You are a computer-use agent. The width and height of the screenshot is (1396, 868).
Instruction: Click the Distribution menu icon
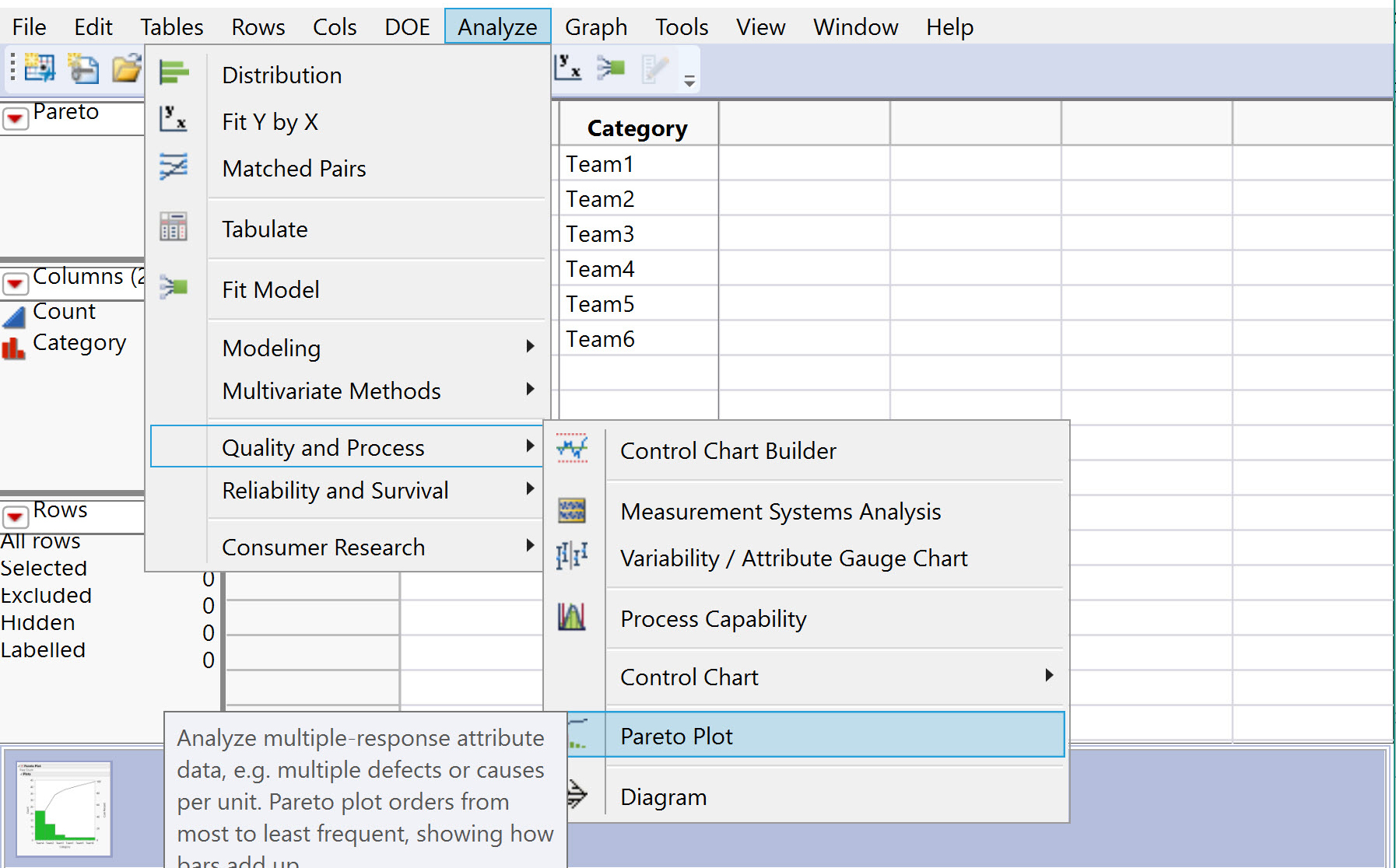click(x=174, y=73)
